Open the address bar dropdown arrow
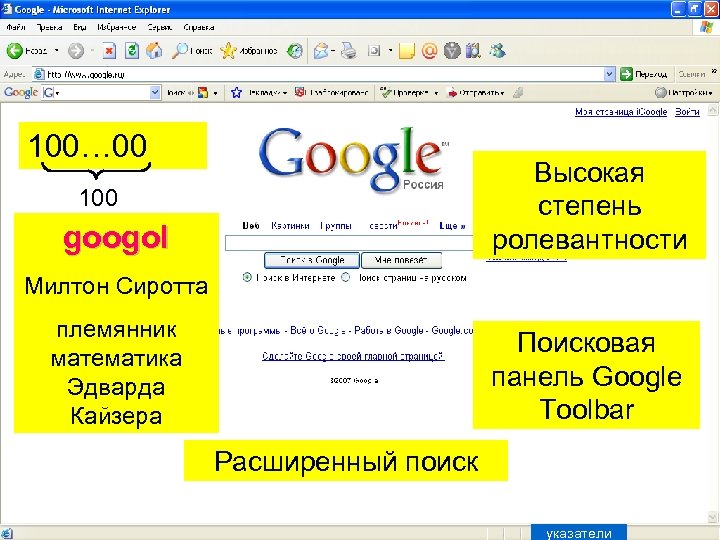 click(609, 74)
